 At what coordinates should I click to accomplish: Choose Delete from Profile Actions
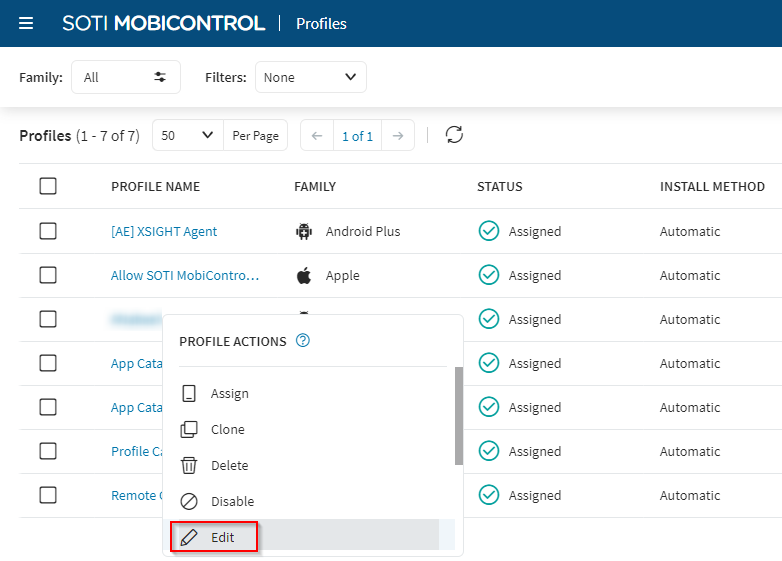[309, 465]
